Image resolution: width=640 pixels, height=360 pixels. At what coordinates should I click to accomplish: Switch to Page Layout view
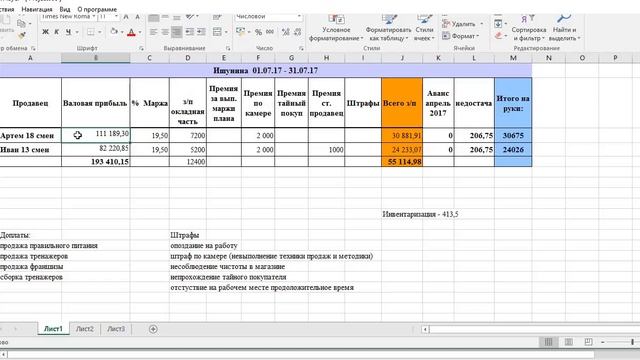tap(569, 342)
